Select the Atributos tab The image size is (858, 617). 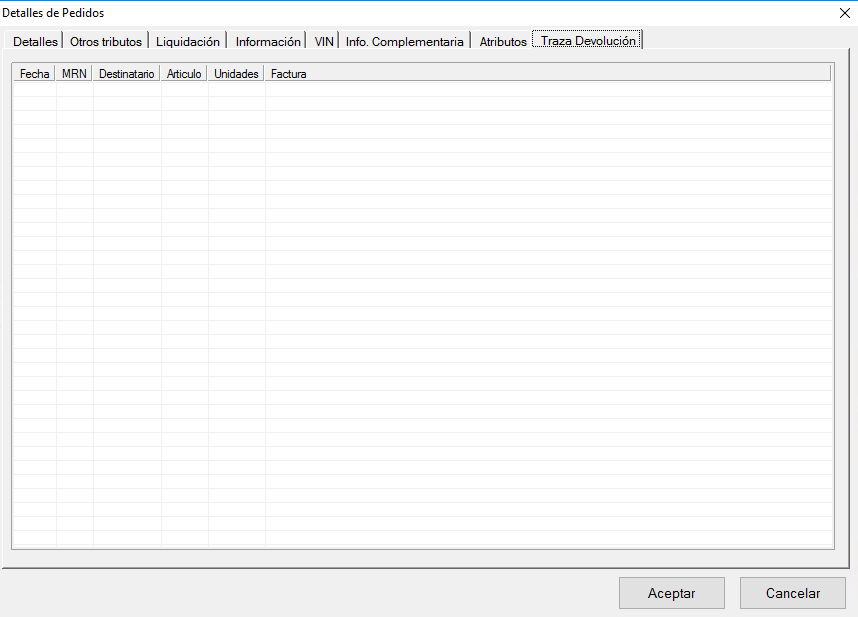(503, 42)
